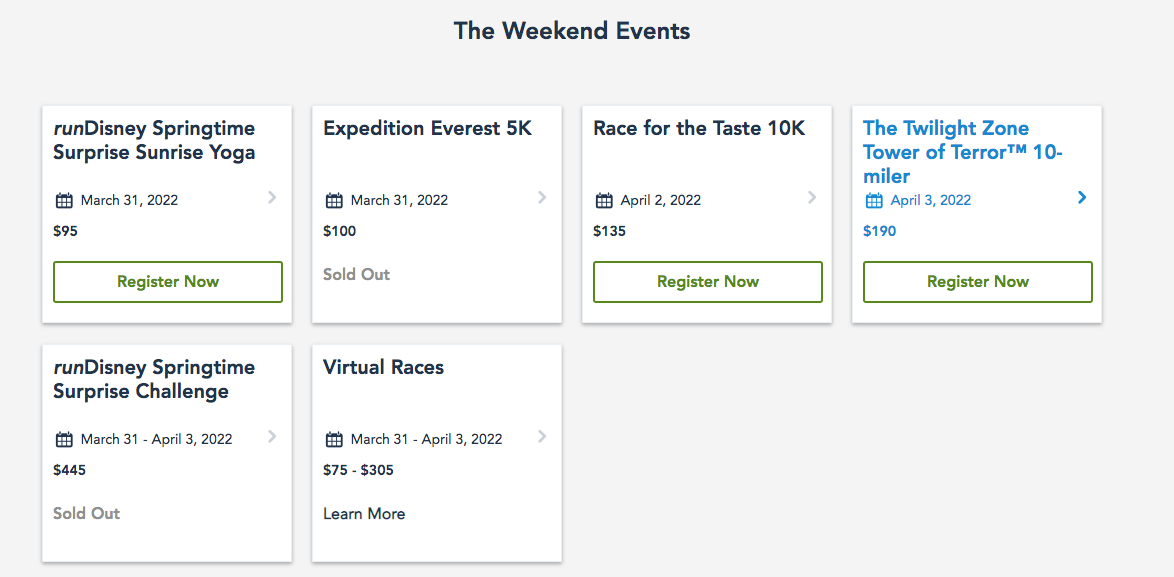Expand Expedition Everest 5K chevron arrow
The width and height of the screenshot is (1174, 577).
pyautogui.click(x=542, y=198)
